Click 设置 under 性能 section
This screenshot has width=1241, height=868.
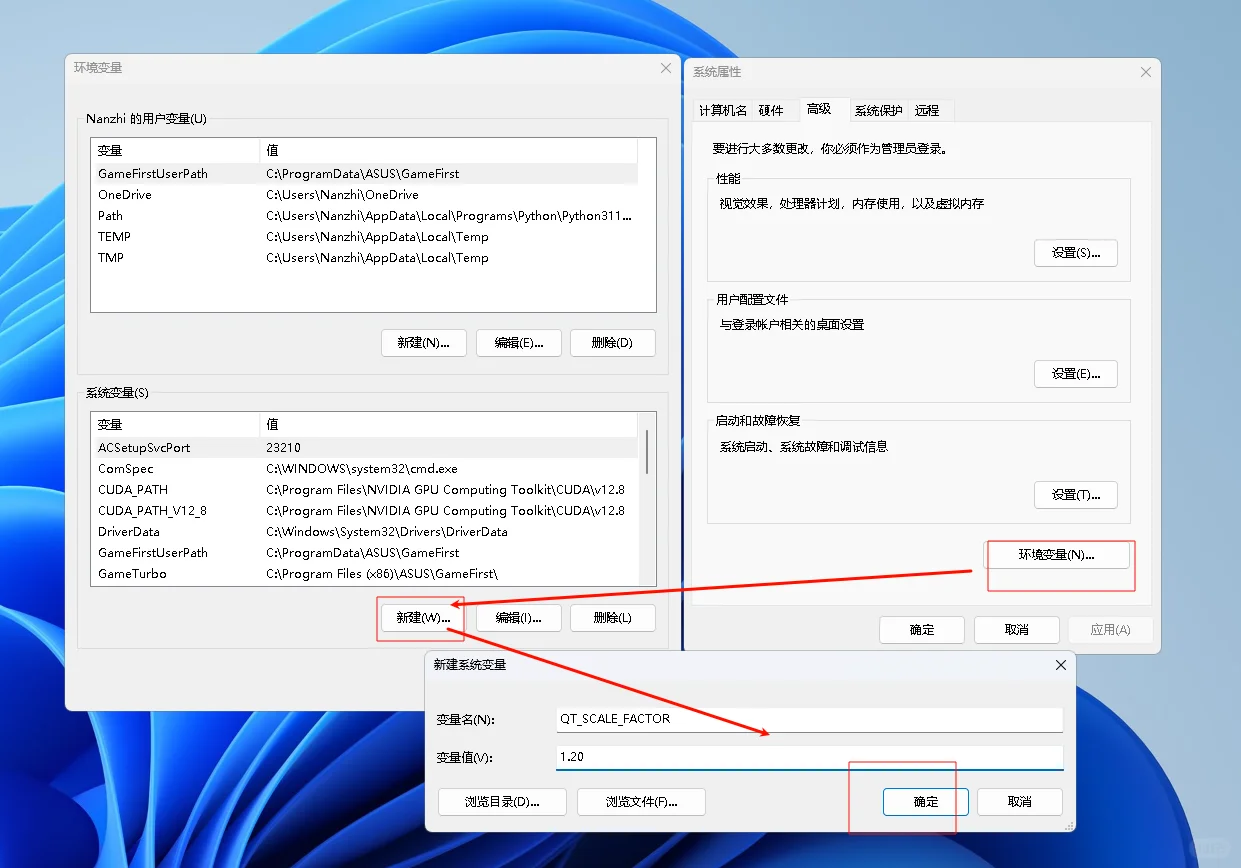(x=1075, y=252)
